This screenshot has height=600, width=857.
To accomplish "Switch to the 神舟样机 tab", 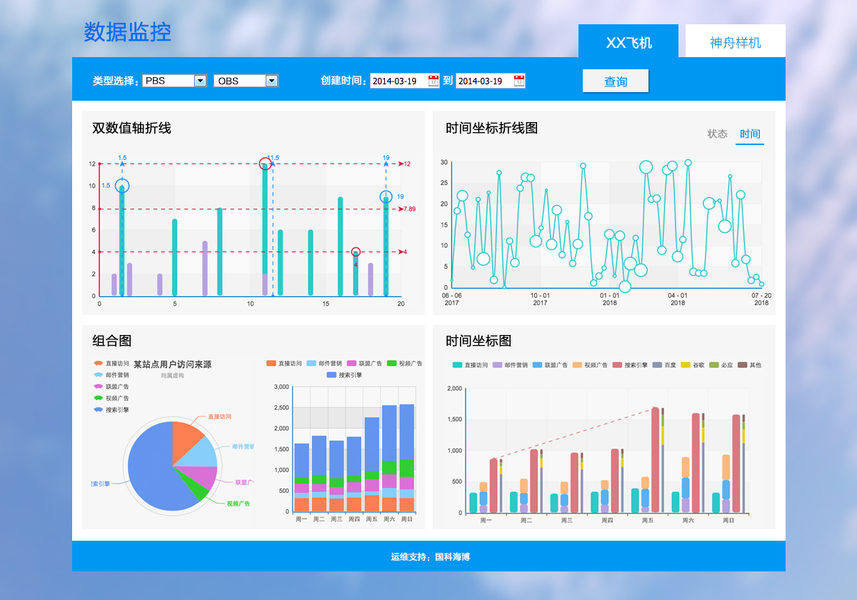I will pos(735,42).
